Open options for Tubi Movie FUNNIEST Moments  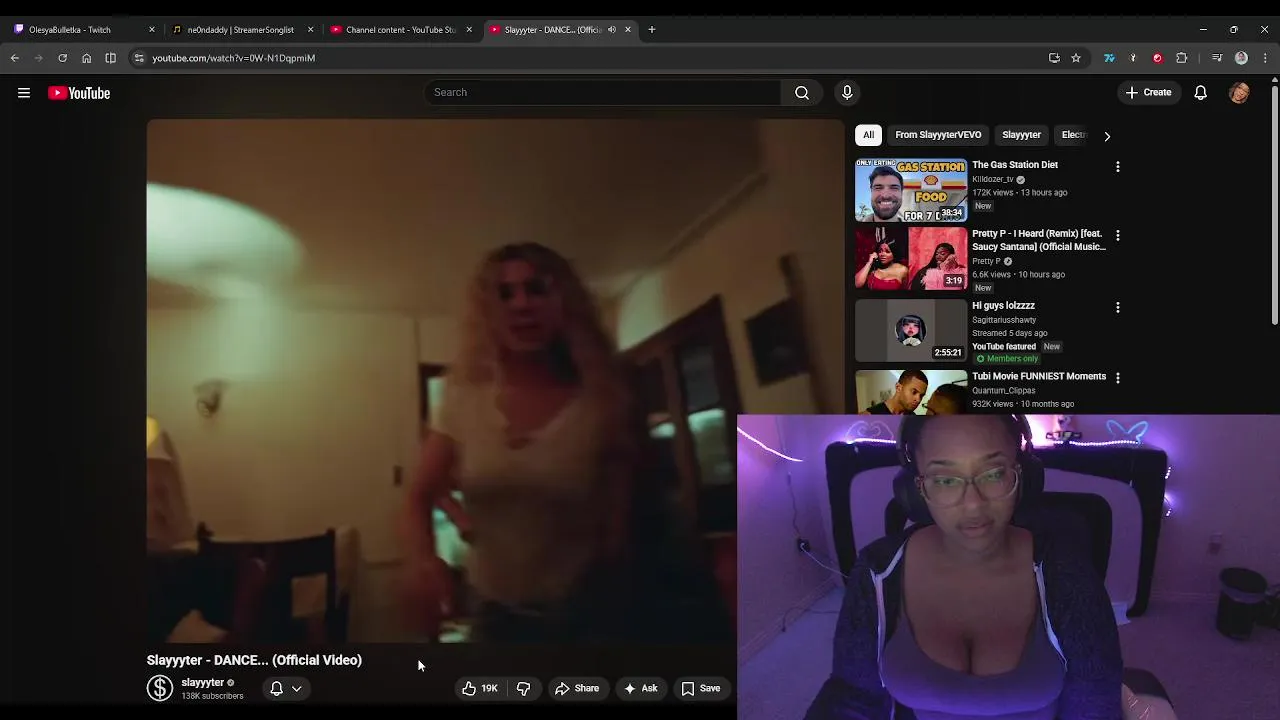[1118, 378]
